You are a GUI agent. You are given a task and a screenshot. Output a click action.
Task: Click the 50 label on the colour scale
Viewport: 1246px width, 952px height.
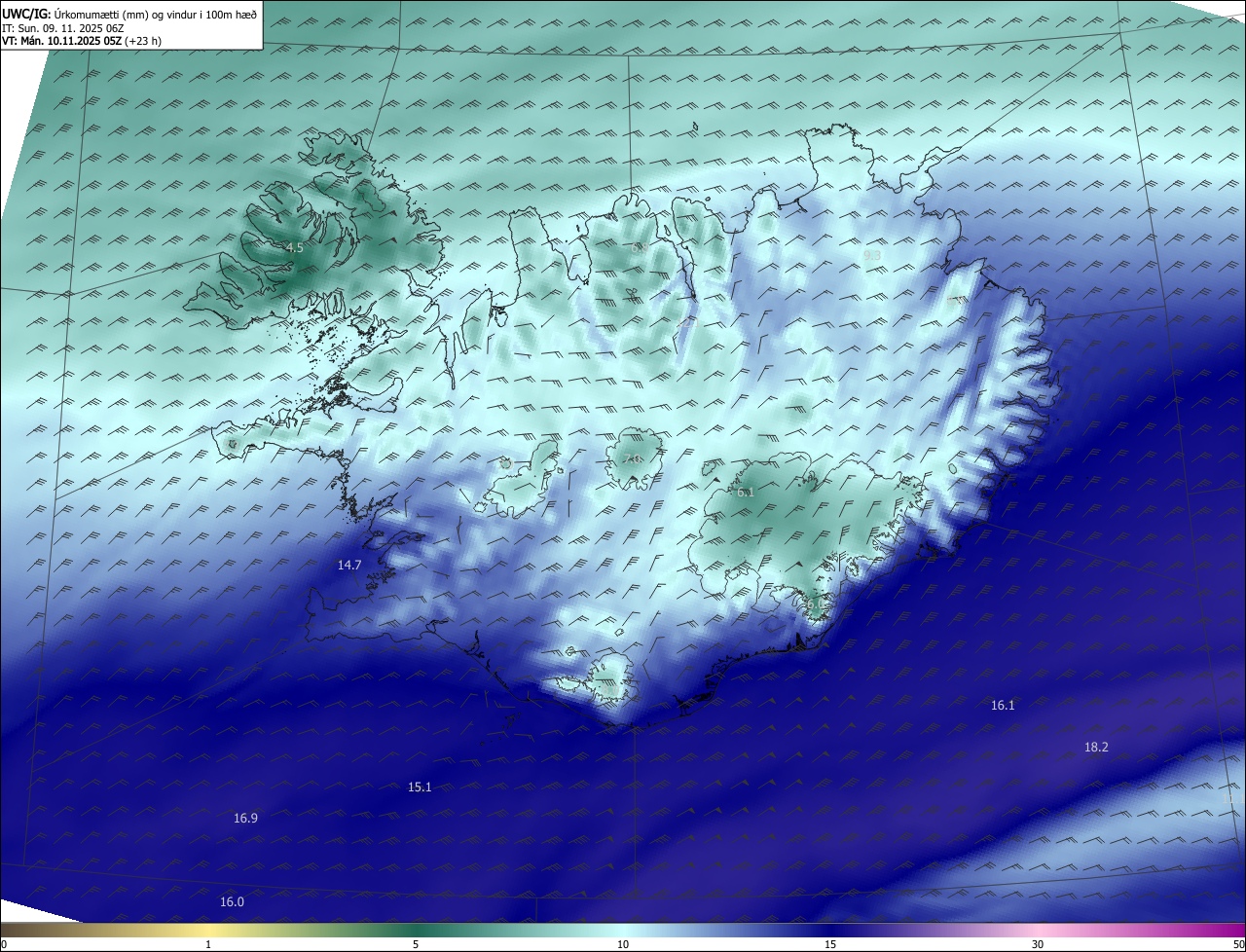click(1238, 944)
